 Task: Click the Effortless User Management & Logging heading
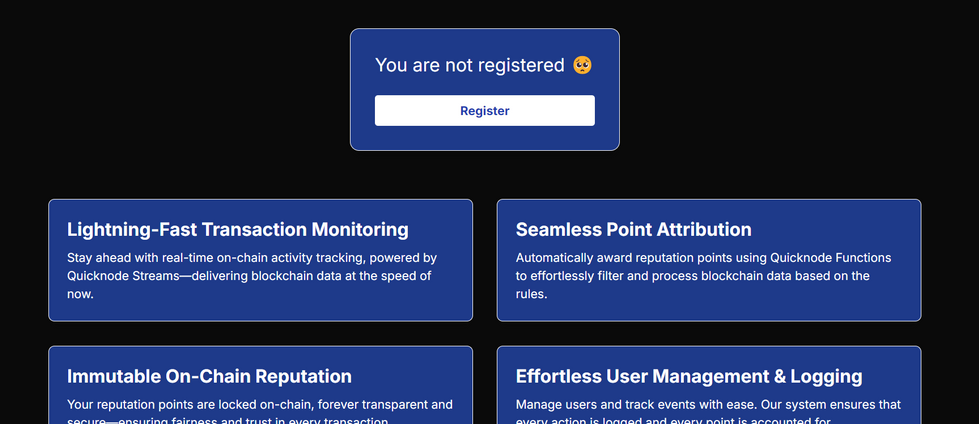coord(688,376)
